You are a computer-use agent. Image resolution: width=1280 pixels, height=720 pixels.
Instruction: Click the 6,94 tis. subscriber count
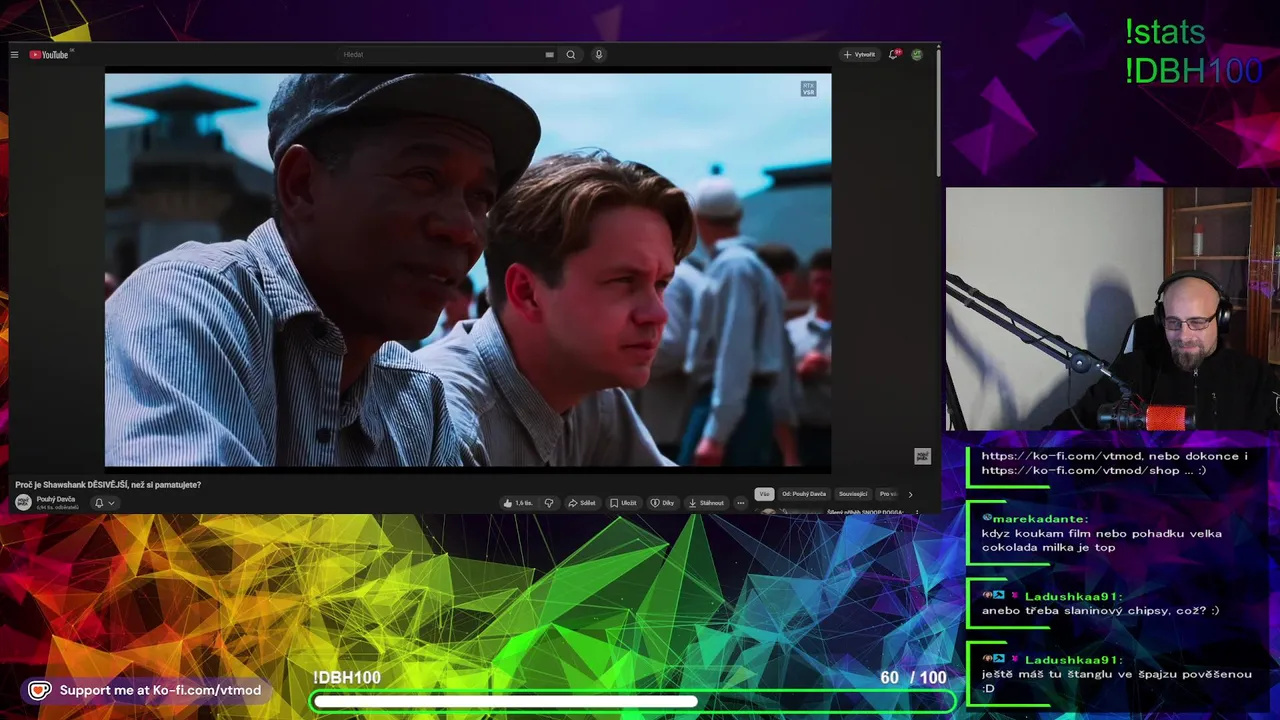[58, 508]
